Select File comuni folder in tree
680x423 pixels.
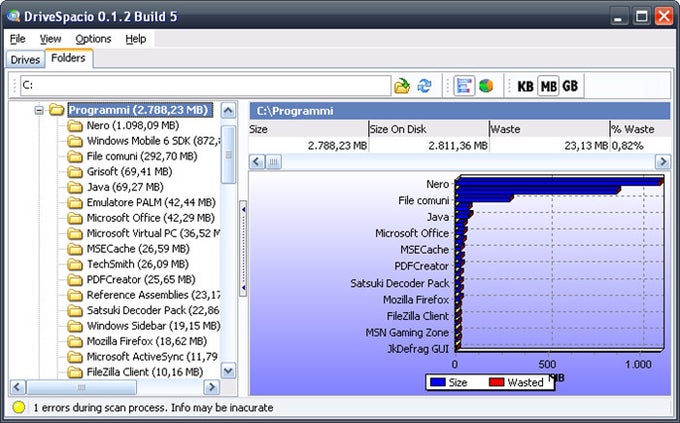[142, 157]
